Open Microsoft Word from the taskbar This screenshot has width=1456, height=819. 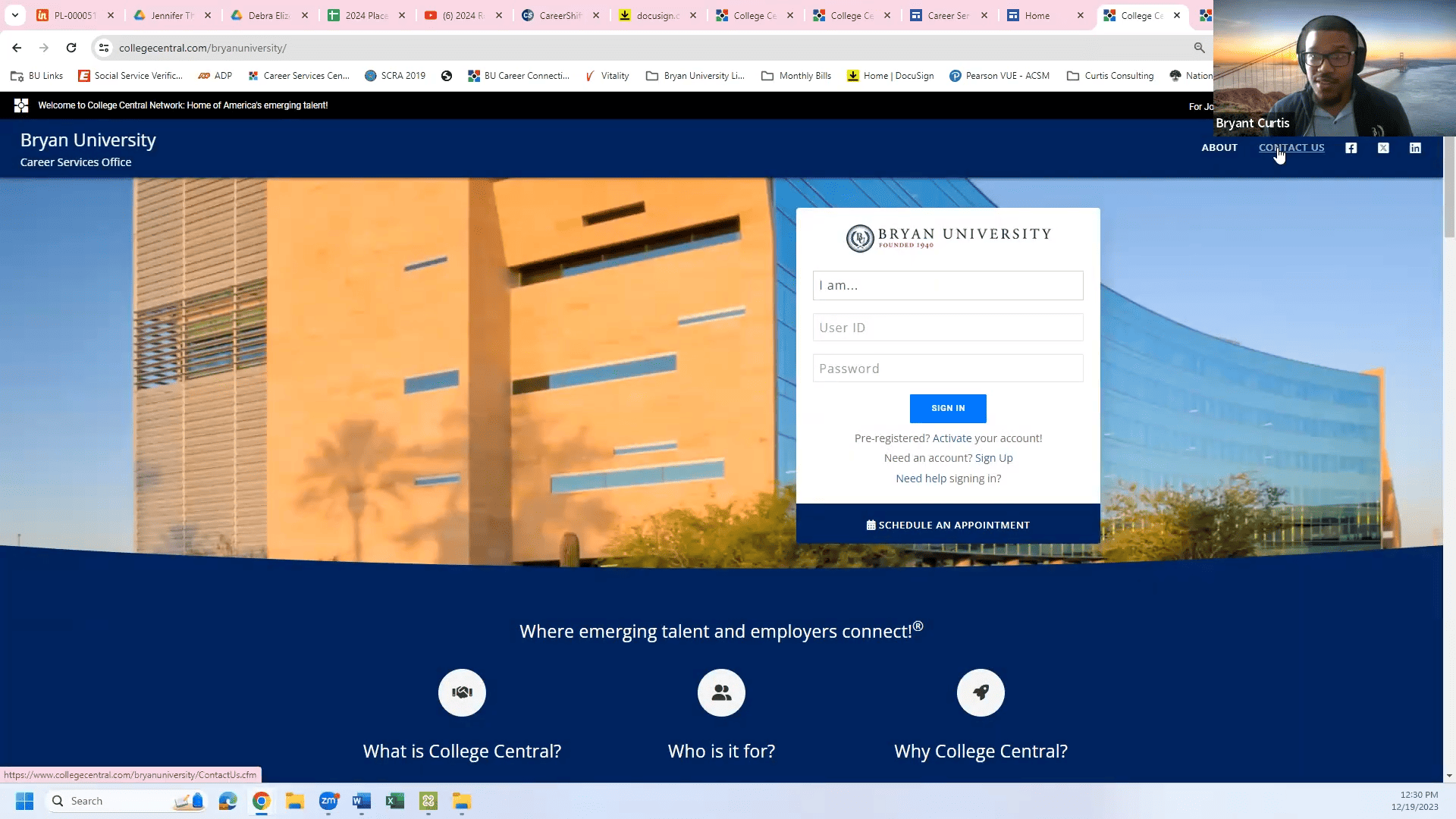pyautogui.click(x=362, y=801)
